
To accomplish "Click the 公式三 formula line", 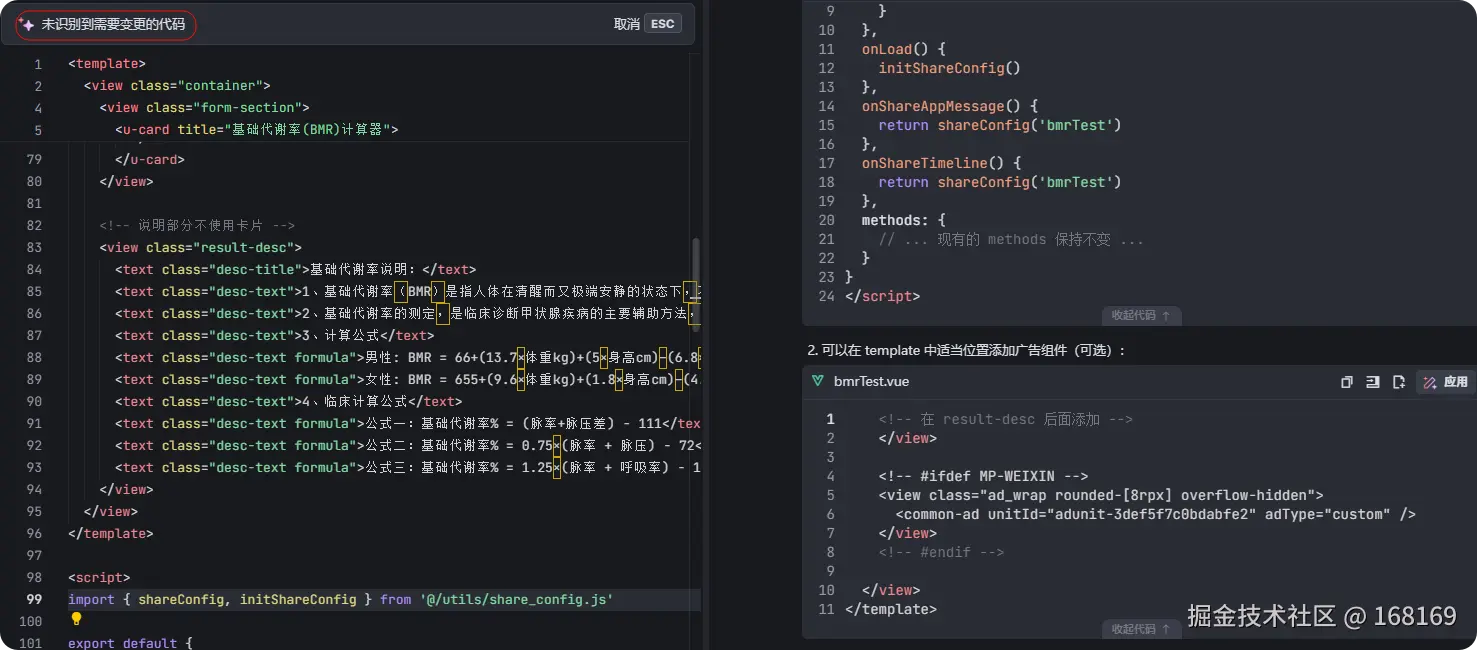I will tap(408, 468).
